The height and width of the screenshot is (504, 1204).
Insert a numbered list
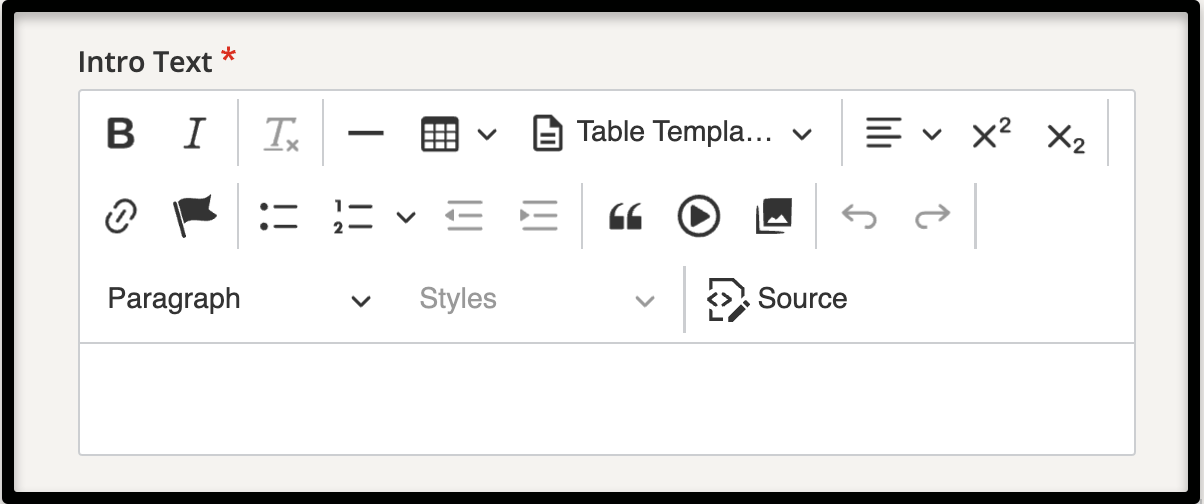click(353, 216)
